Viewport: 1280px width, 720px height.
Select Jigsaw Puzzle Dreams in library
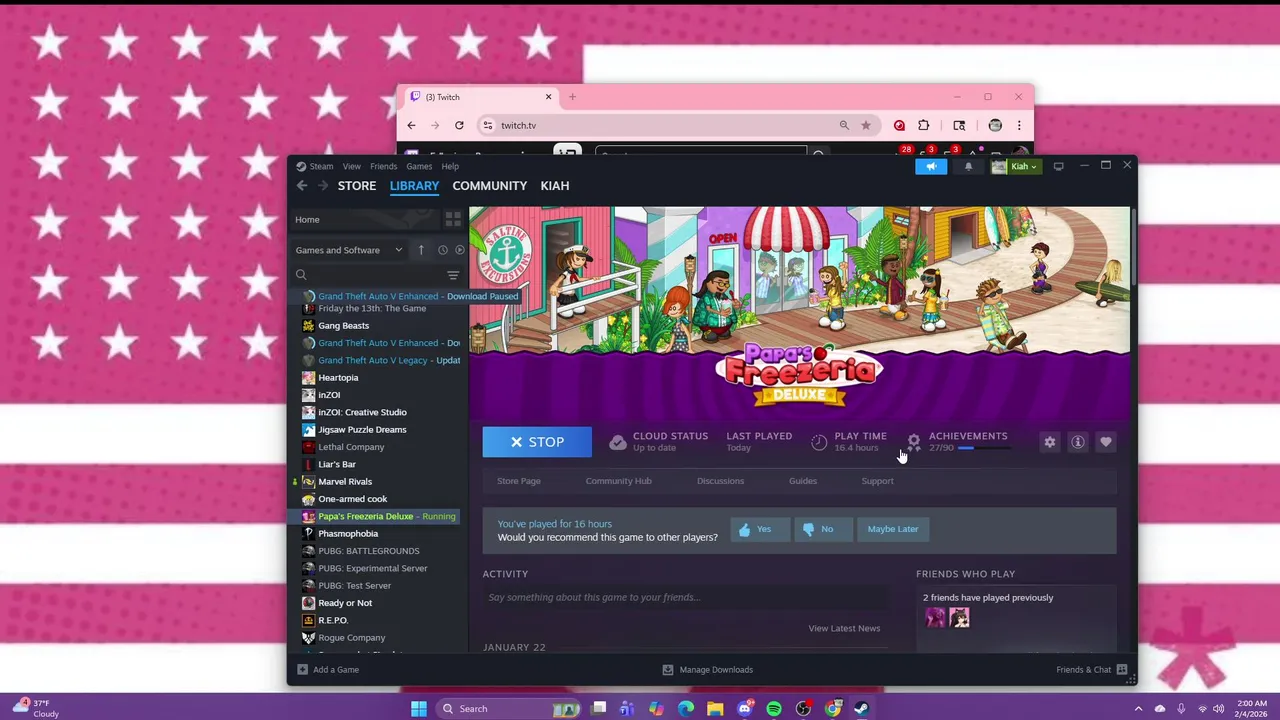pos(362,430)
